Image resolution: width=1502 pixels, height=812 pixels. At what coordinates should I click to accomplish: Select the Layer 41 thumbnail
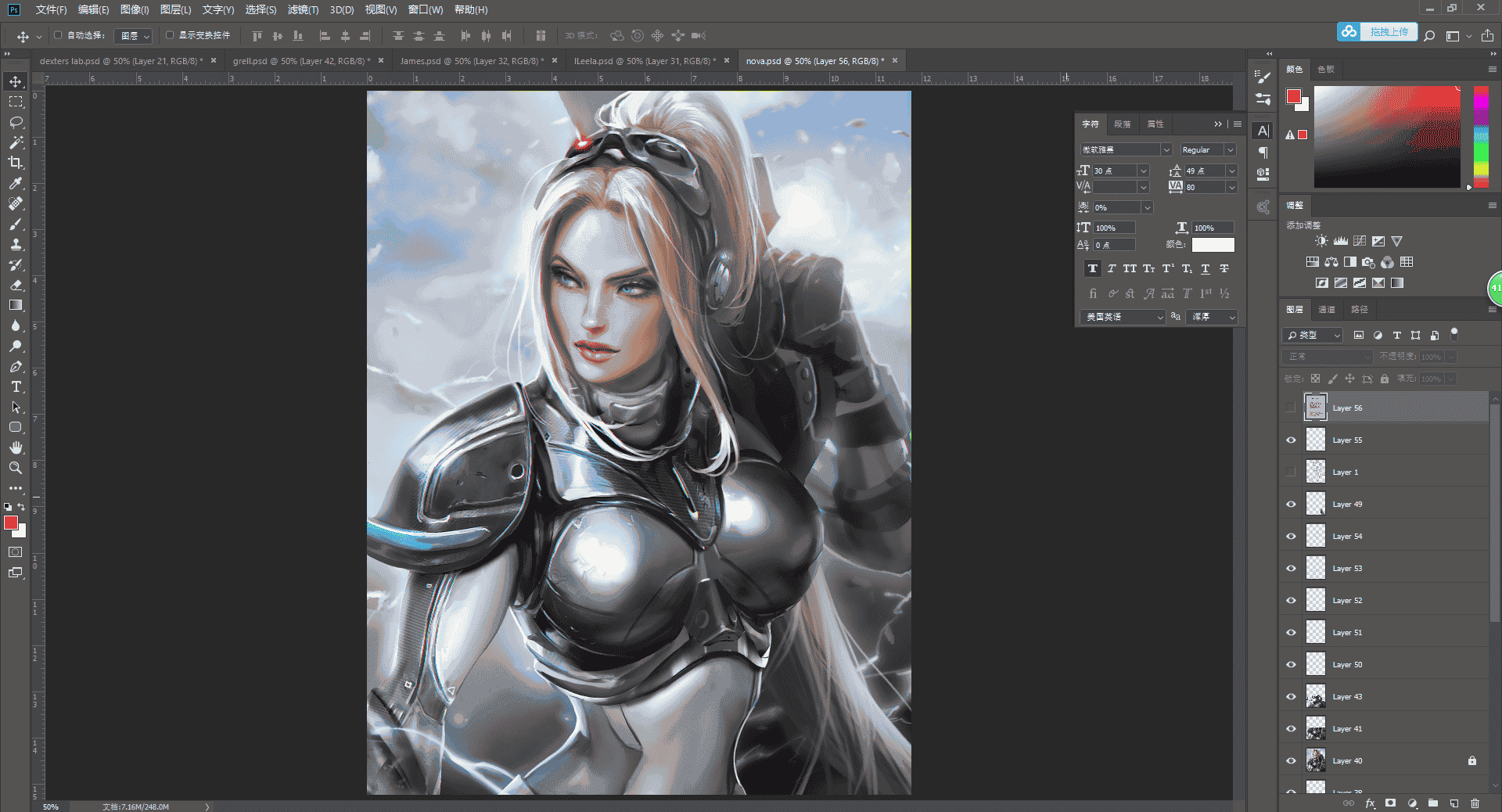[x=1316, y=729]
